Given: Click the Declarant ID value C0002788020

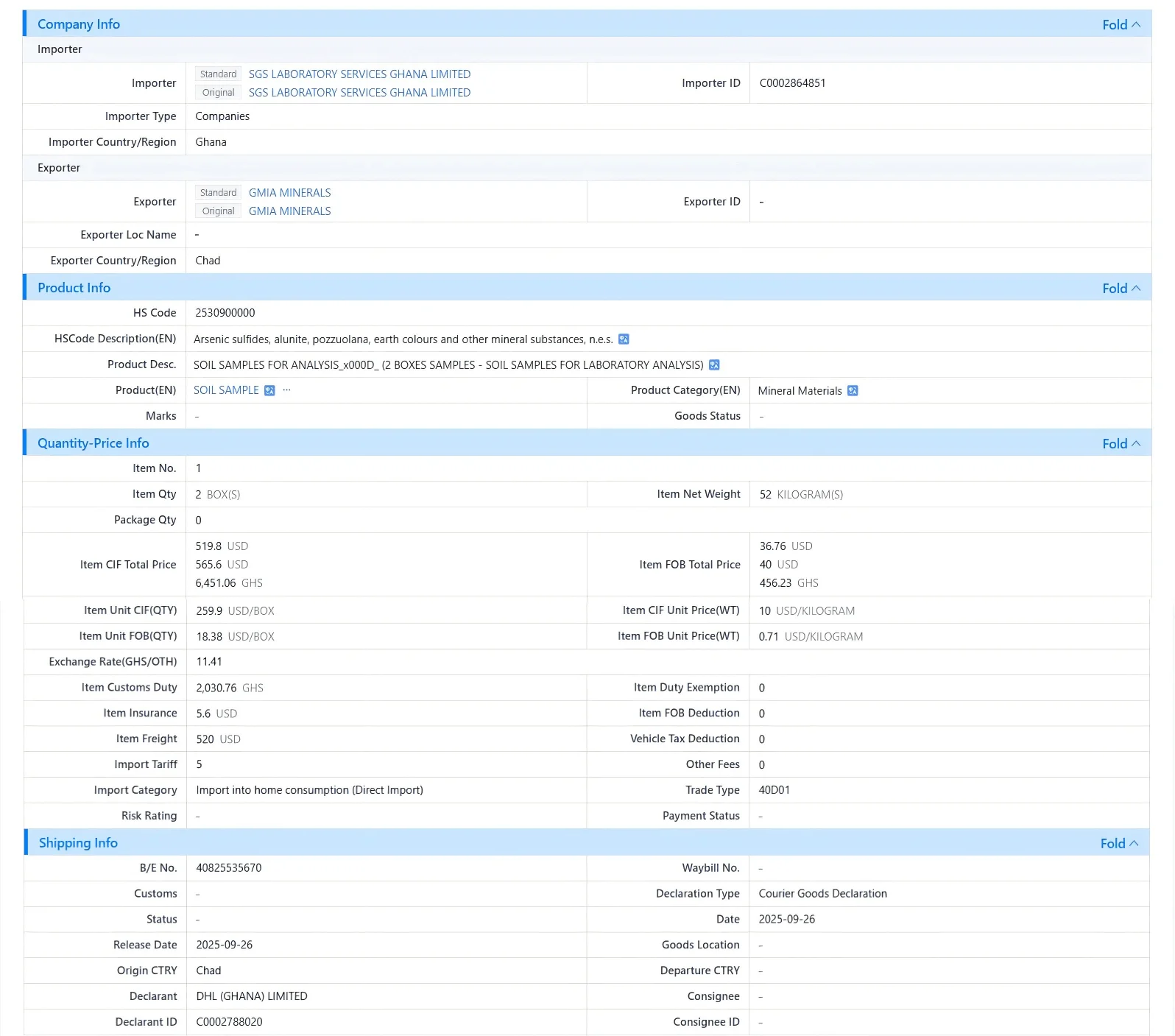Looking at the screenshot, I should [229, 1022].
